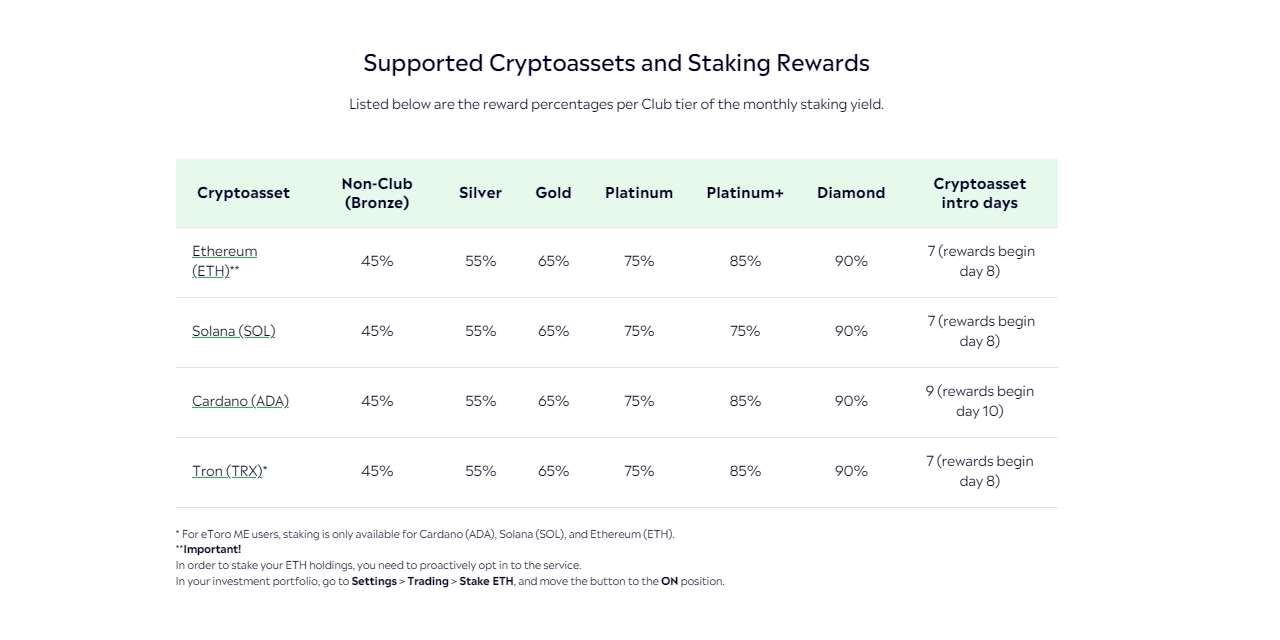Select the Non-Club (Bronze) column header
Image resolution: width=1280 pixels, height=640 pixels.
pos(377,193)
